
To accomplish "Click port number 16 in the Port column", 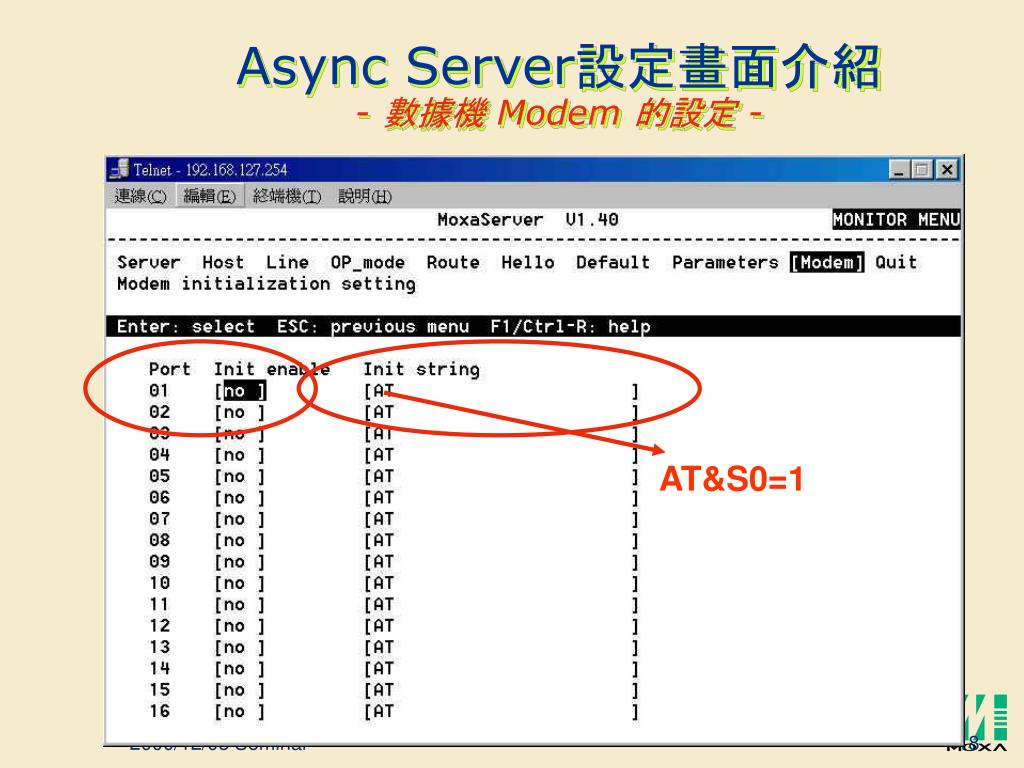I will click(x=159, y=711).
